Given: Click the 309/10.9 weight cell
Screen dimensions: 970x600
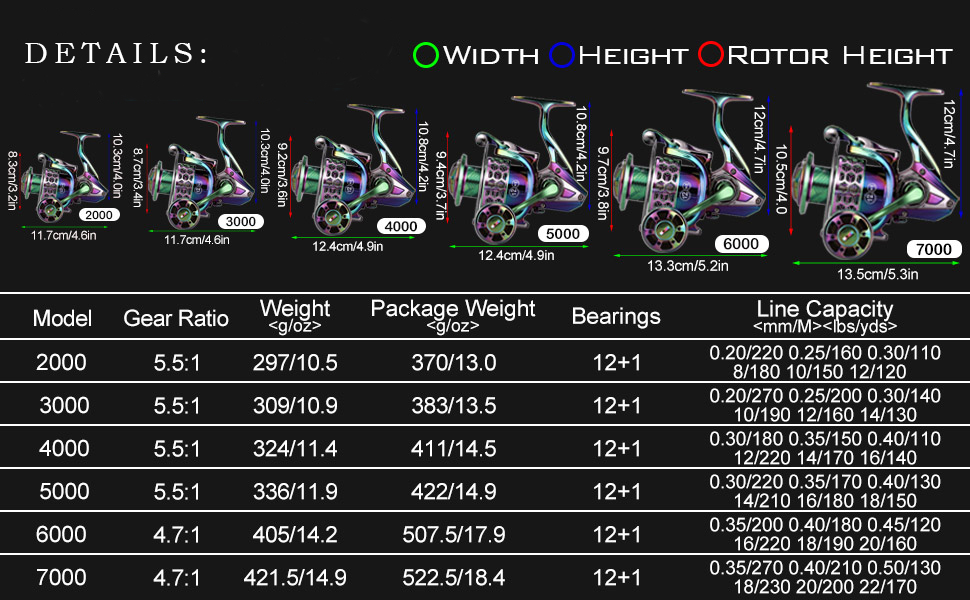Looking at the screenshot, I should (x=295, y=405).
